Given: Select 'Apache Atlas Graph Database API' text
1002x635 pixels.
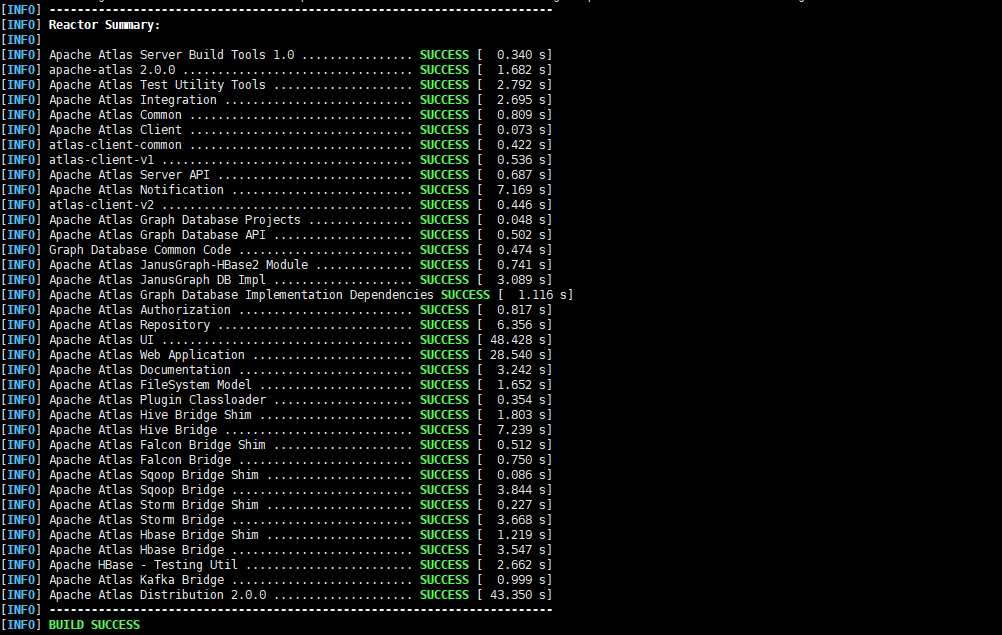Looking at the screenshot, I should 157,235.
